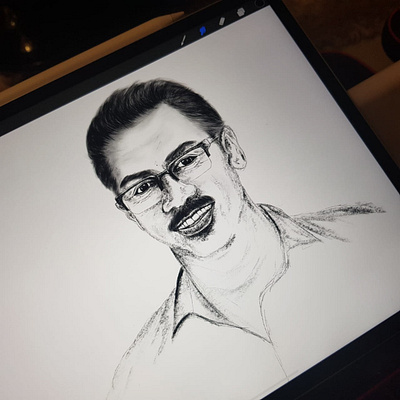Open the color picker circle
400x400 pixels.
(x=260, y=3)
